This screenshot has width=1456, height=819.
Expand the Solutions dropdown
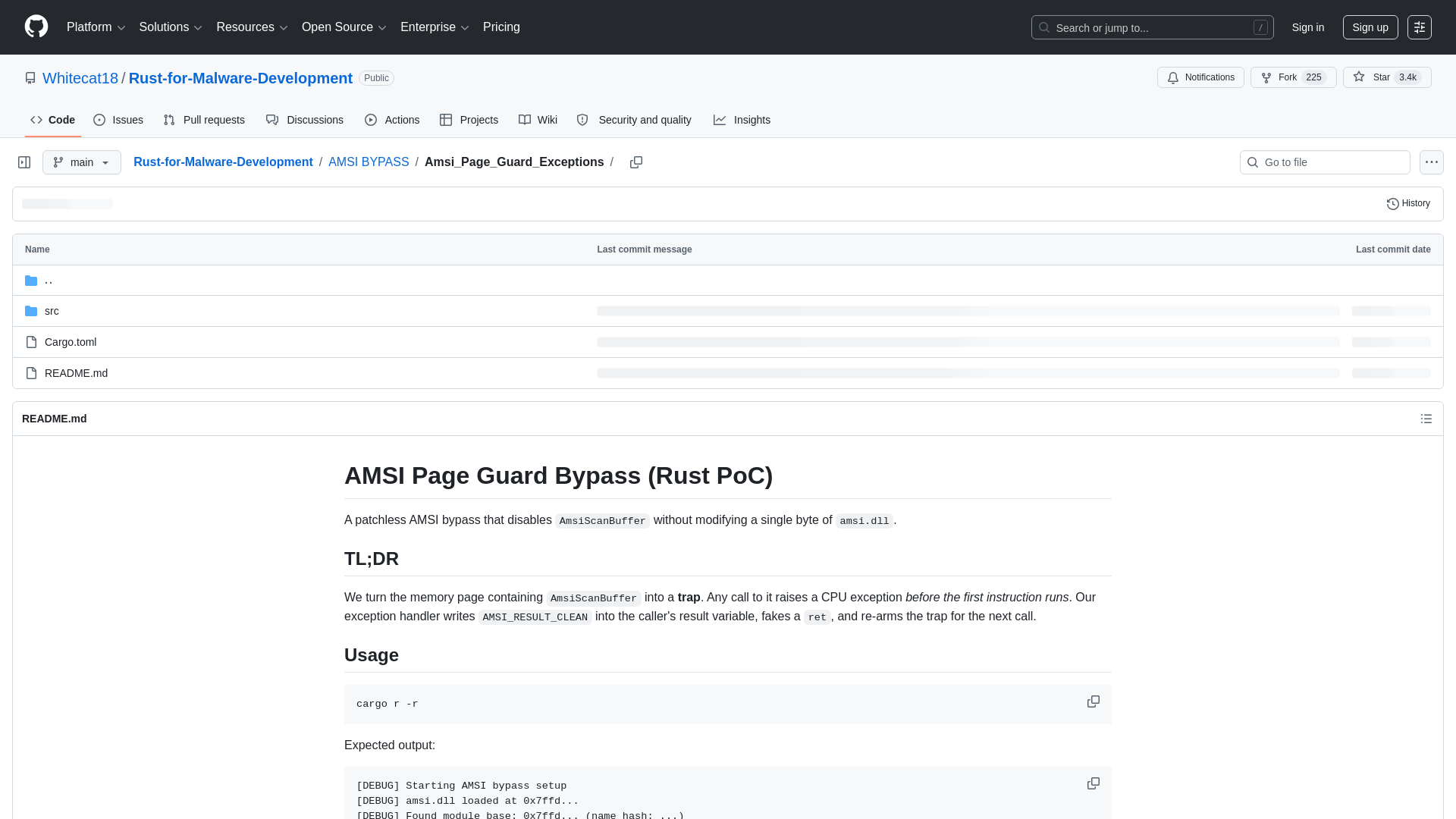pos(171,27)
